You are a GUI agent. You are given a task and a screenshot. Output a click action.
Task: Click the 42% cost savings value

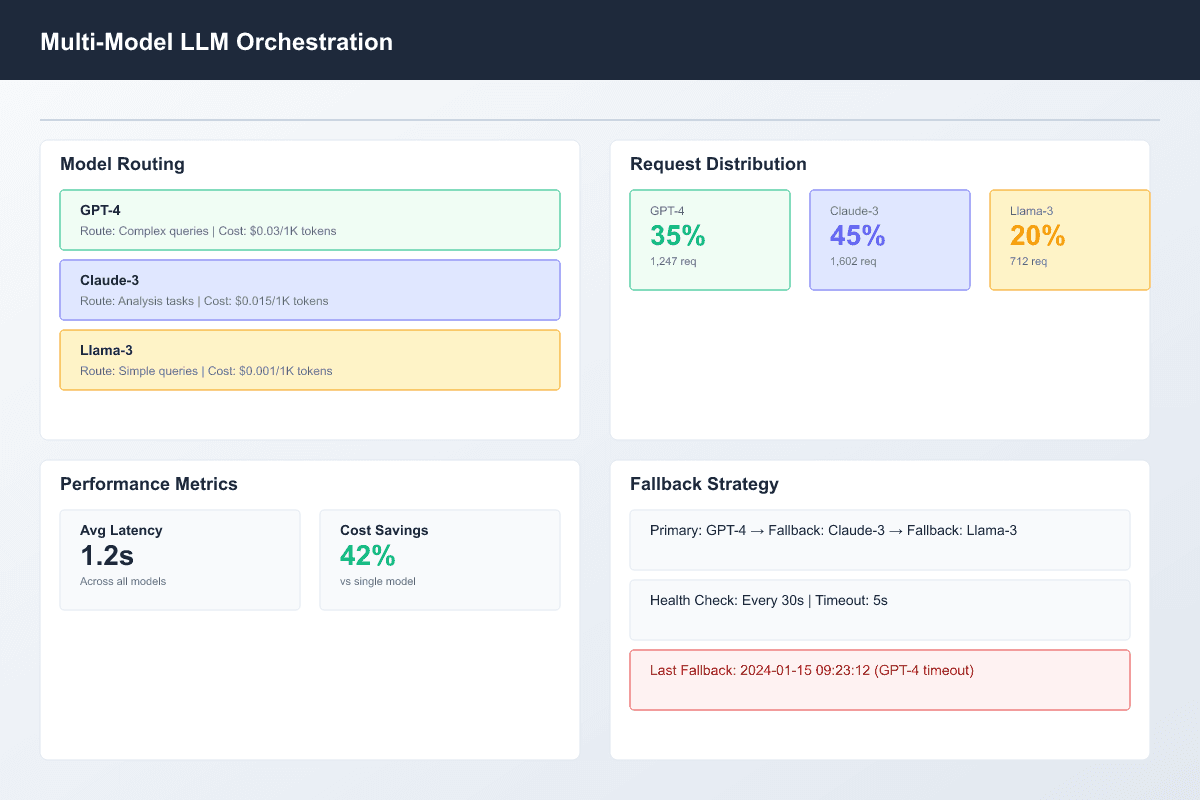367,555
